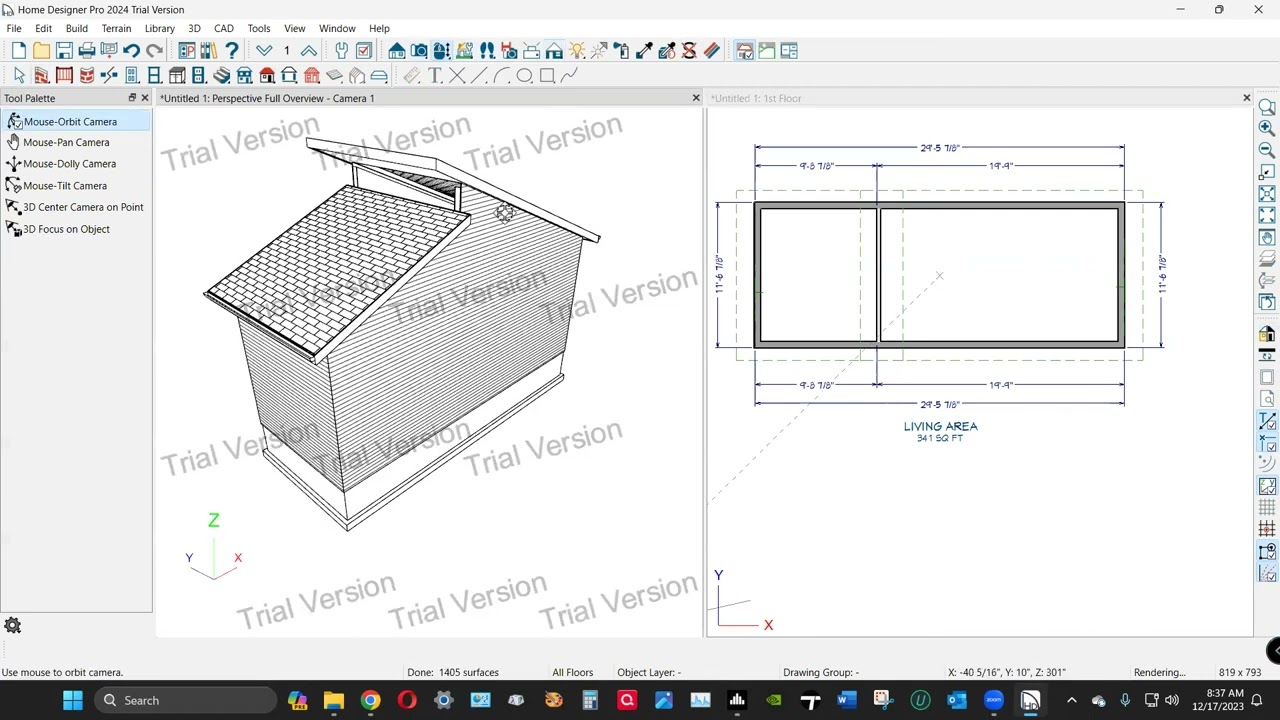
Task: Click the Windows taskbar Search box
Action: [x=185, y=700]
